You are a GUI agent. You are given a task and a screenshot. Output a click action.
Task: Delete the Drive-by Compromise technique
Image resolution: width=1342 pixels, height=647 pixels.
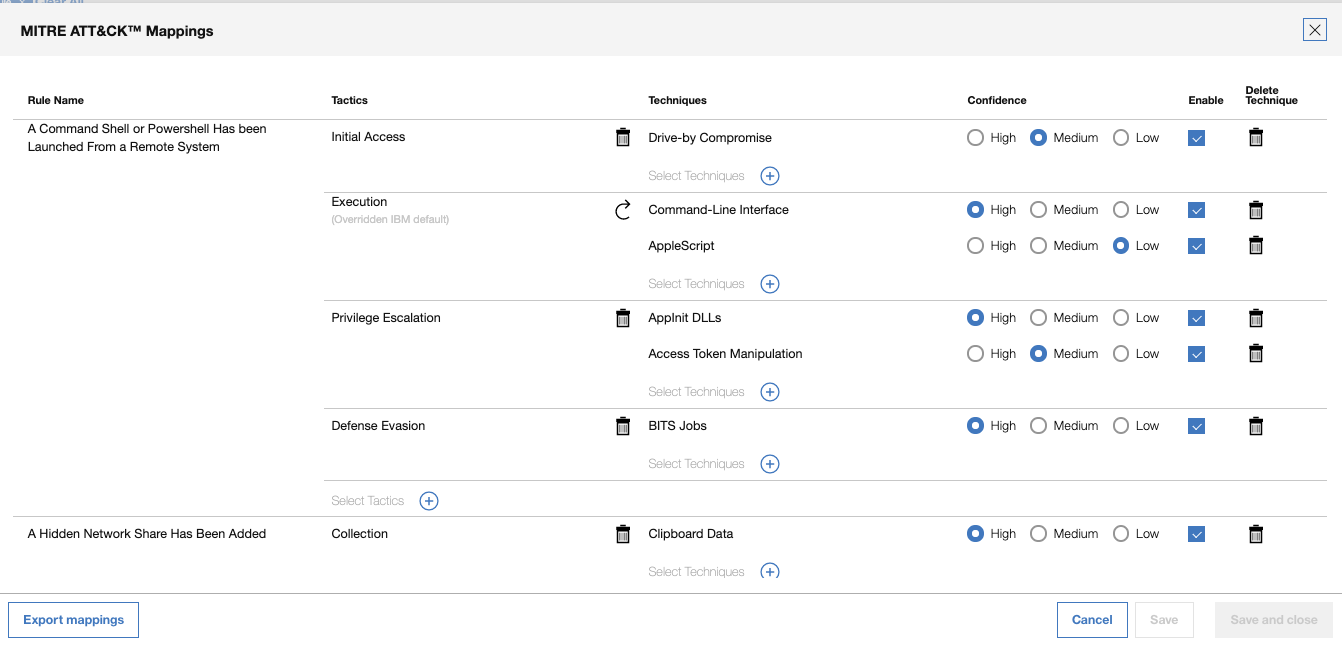click(1256, 138)
